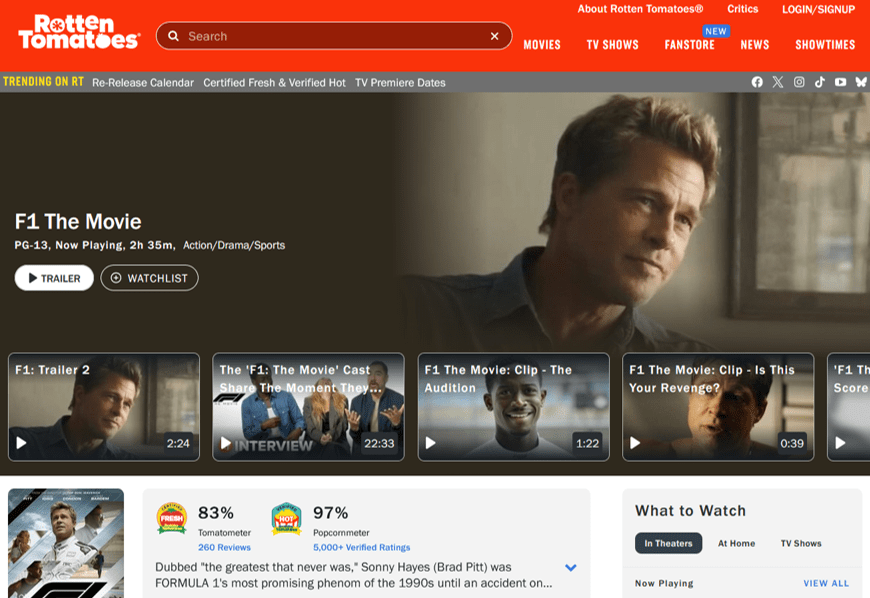Play the F1 The Movie trailer
Viewport: 870px width, 598px height.
click(54, 278)
